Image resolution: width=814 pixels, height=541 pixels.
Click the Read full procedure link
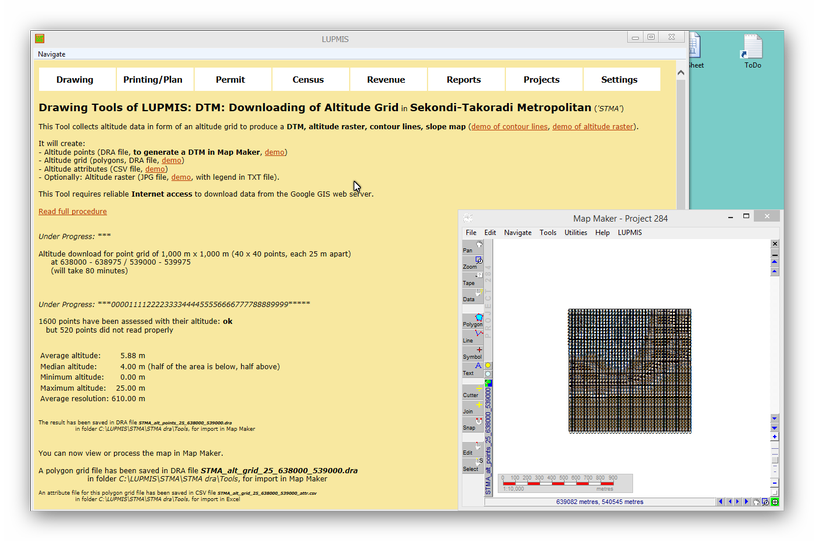tap(73, 211)
